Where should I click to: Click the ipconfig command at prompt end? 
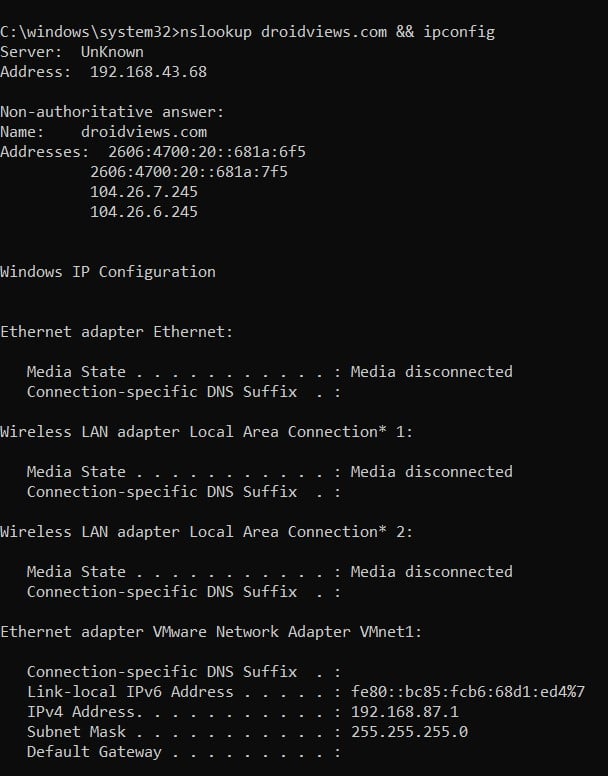459,32
